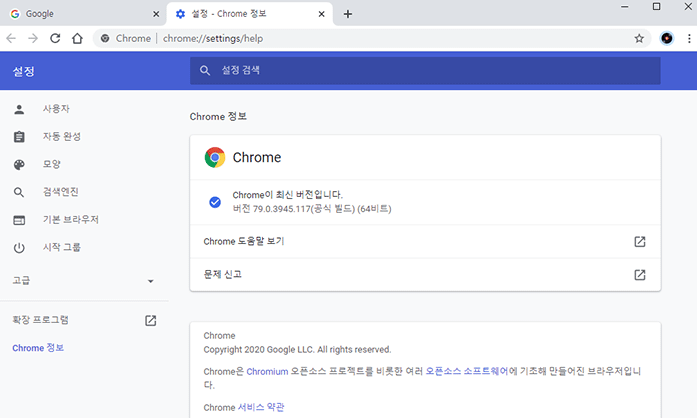Click the Chrome 정보 page heading

coord(218,117)
